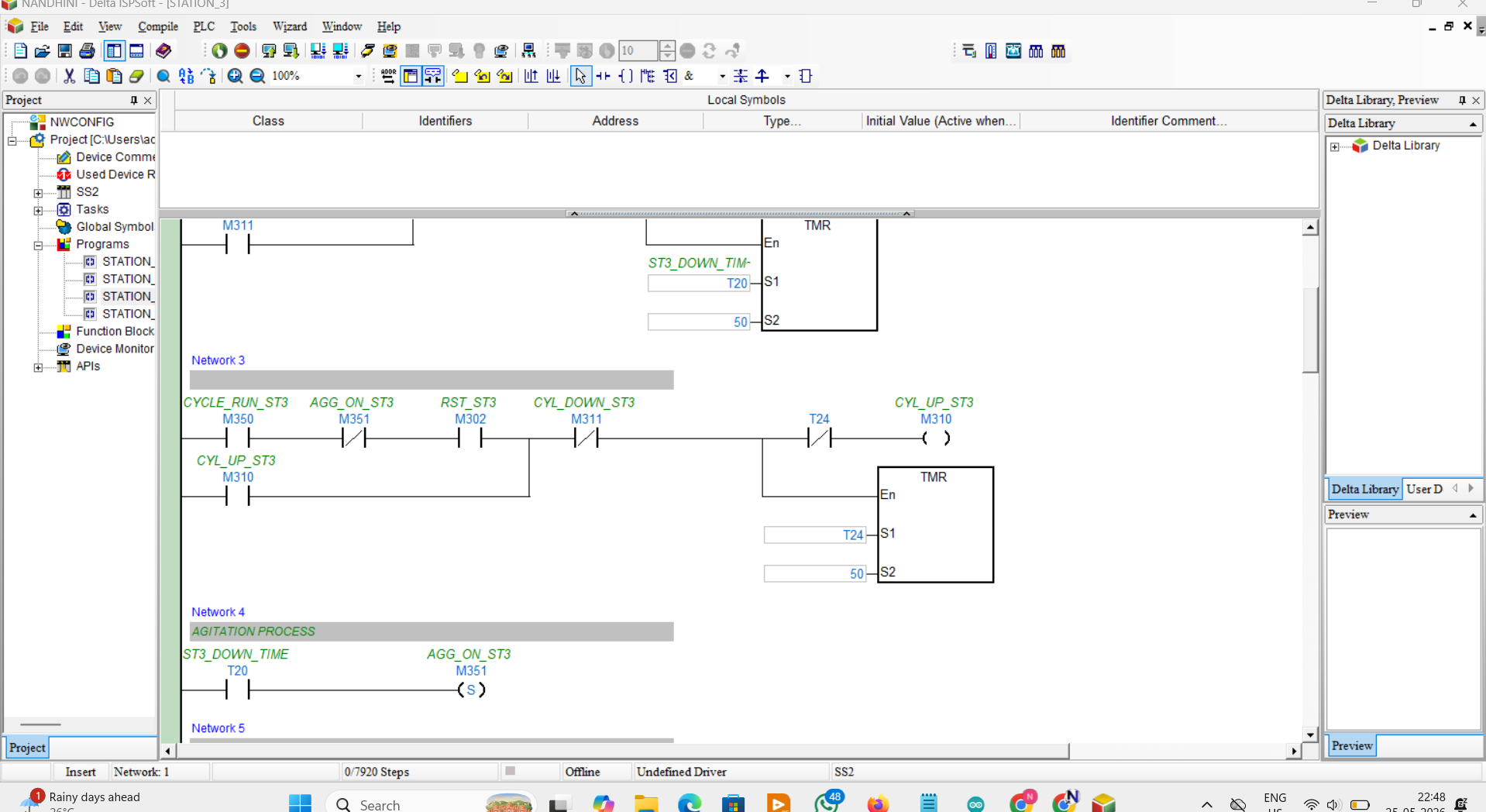This screenshot has width=1486, height=812.
Task: Insert a coil with the coil icon
Action: pyautogui.click(x=625, y=76)
